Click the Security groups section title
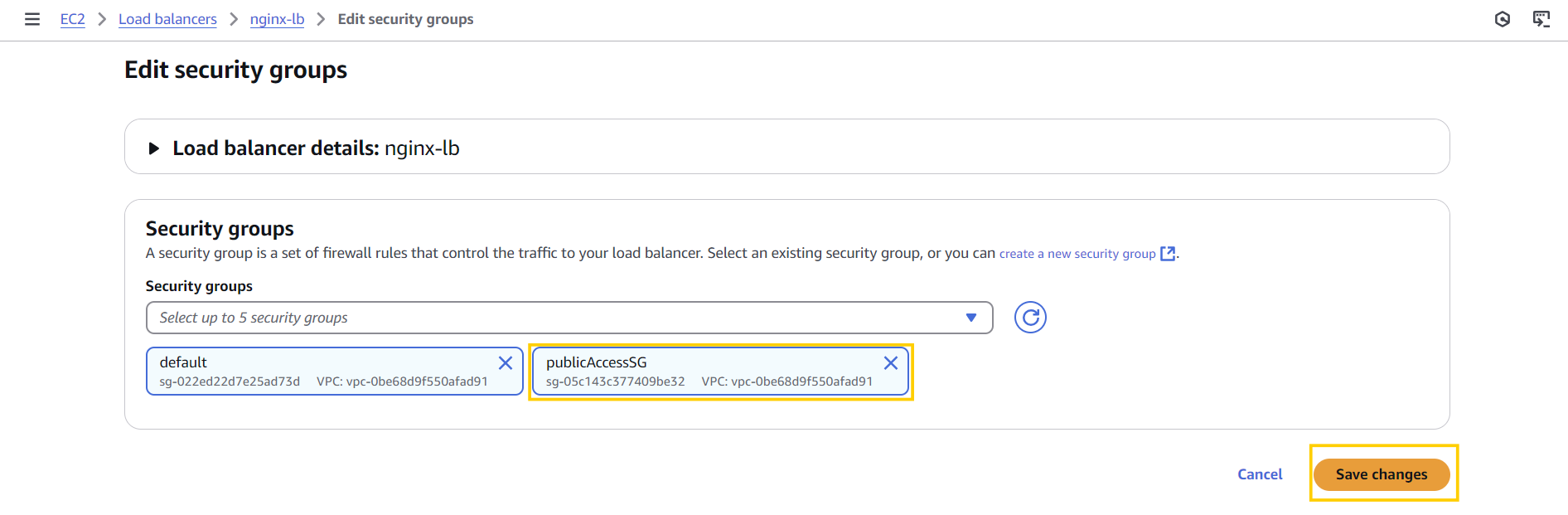1568x515 pixels. [220, 228]
